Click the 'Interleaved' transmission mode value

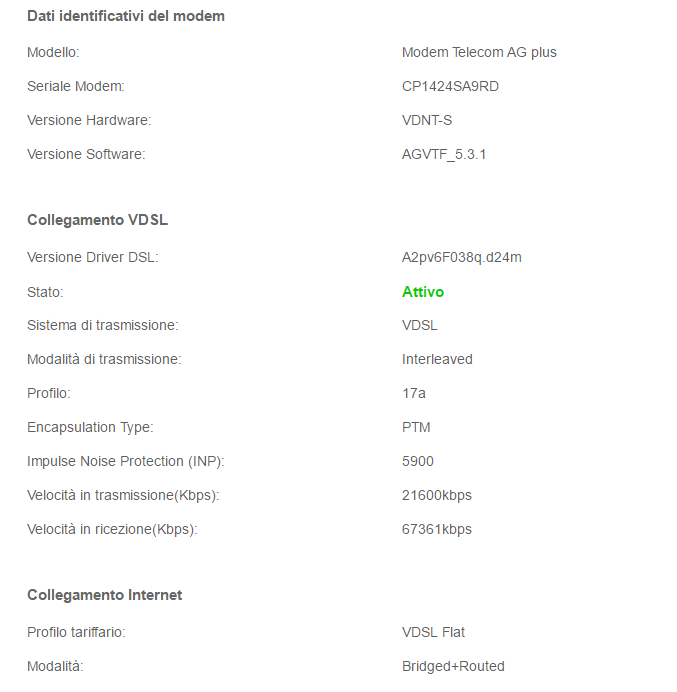(437, 359)
